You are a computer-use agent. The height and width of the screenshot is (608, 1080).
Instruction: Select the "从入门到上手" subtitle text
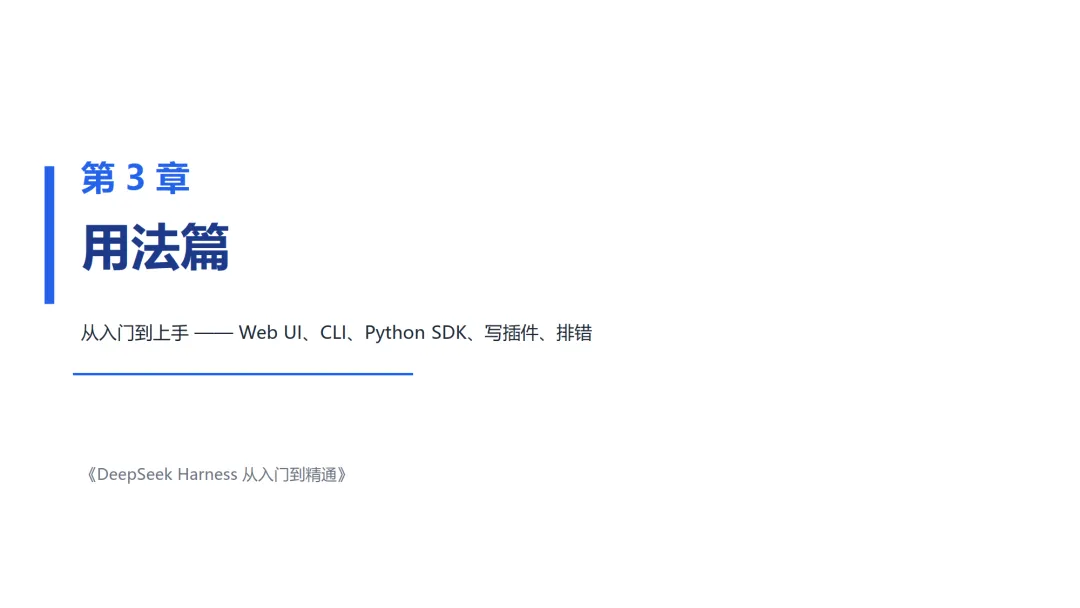[134, 333]
